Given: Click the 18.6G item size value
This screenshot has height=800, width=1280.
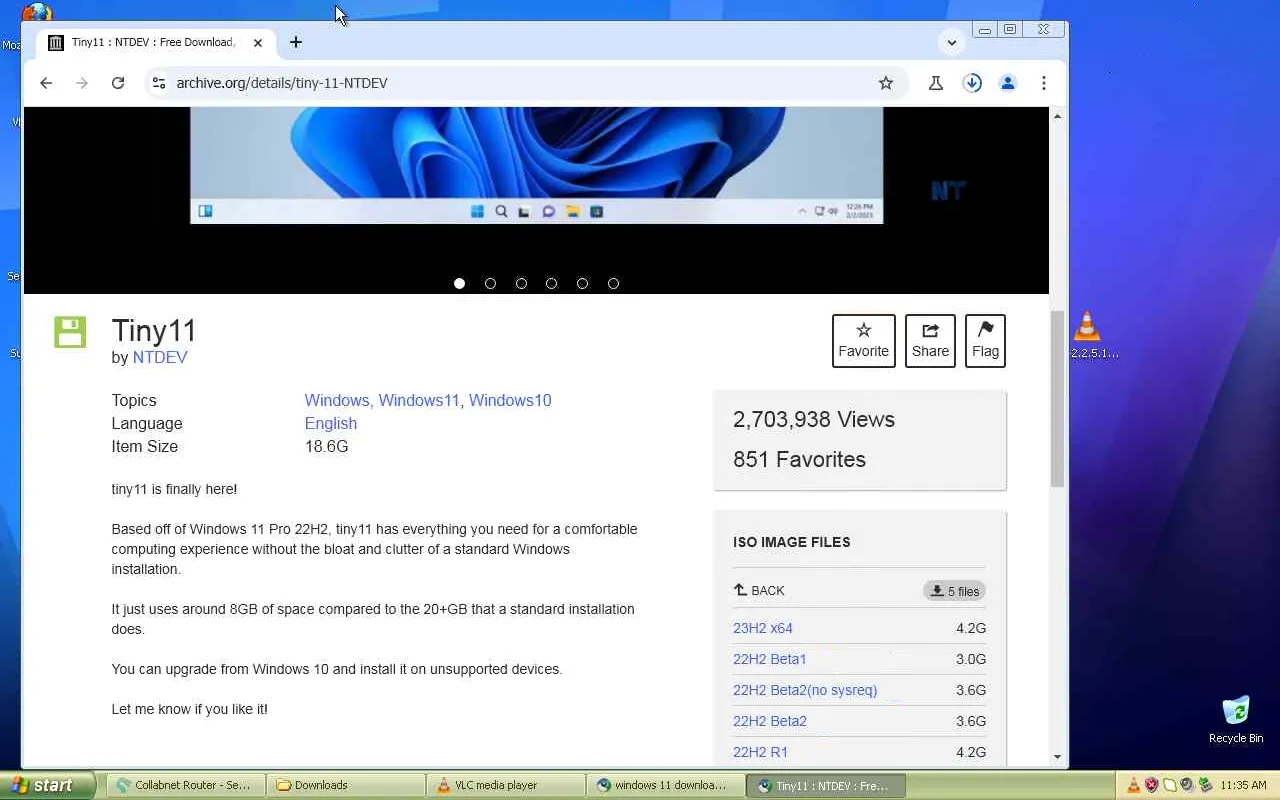Looking at the screenshot, I should (327, 446).
